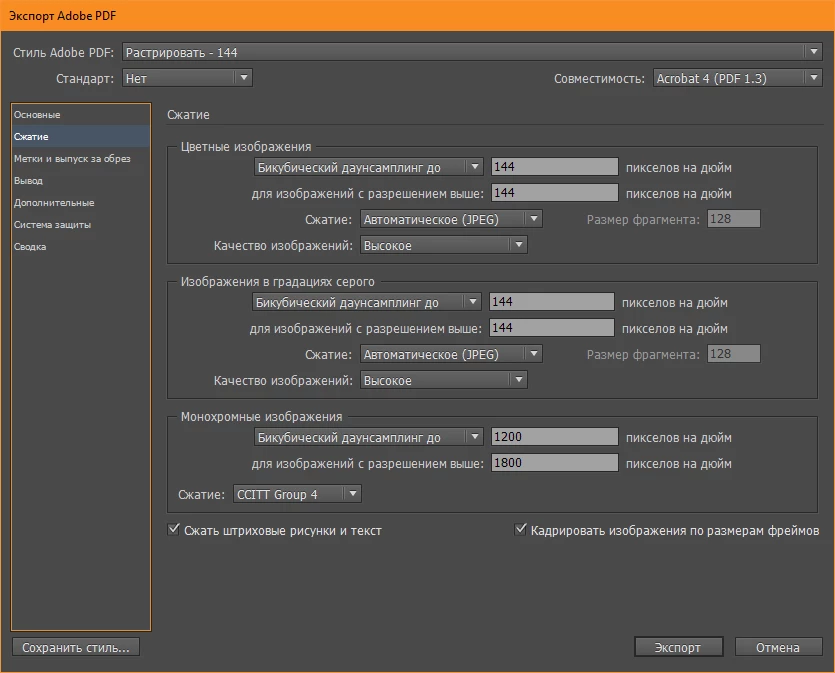This screenshot has width=835, height=673.
Task: Open the Вывод section
Action: click(x=80, y=180)
